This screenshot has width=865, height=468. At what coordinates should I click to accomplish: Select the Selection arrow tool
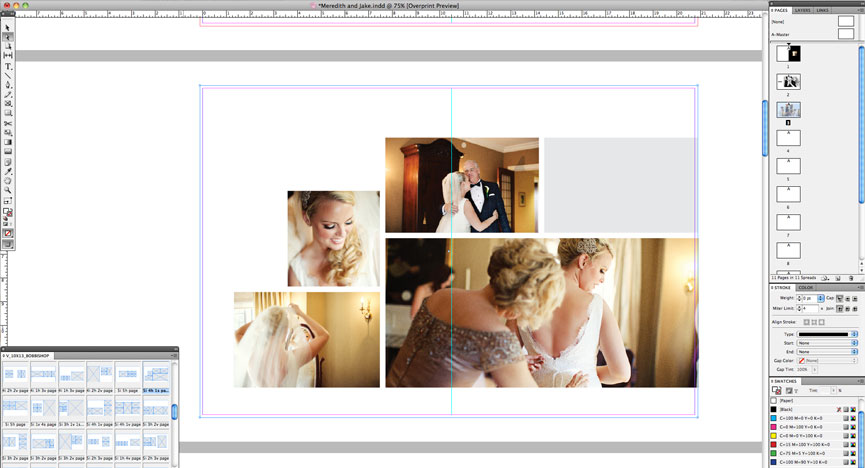[x=8, y=26]
